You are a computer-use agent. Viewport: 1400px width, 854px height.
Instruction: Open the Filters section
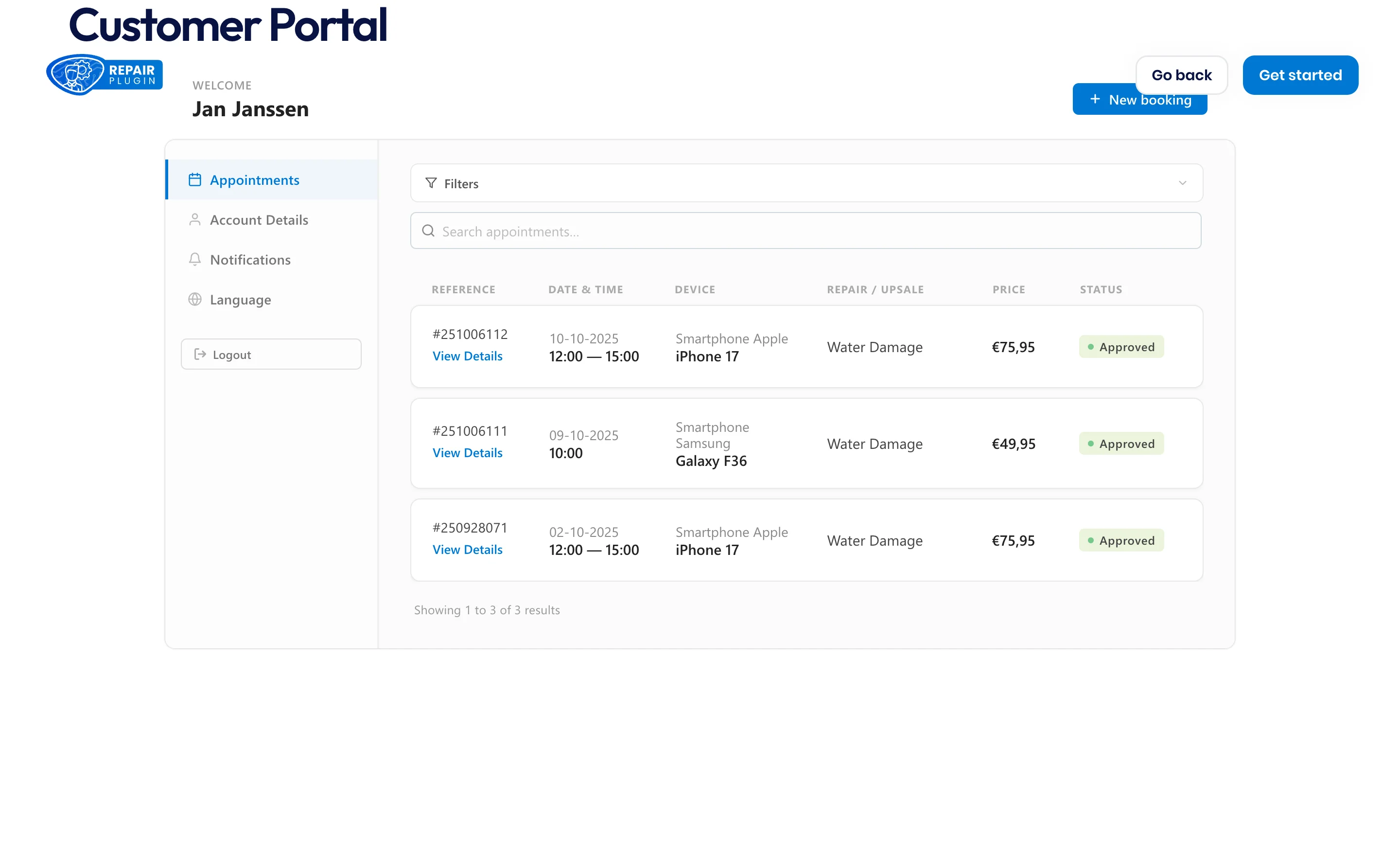tap(806, 183)
